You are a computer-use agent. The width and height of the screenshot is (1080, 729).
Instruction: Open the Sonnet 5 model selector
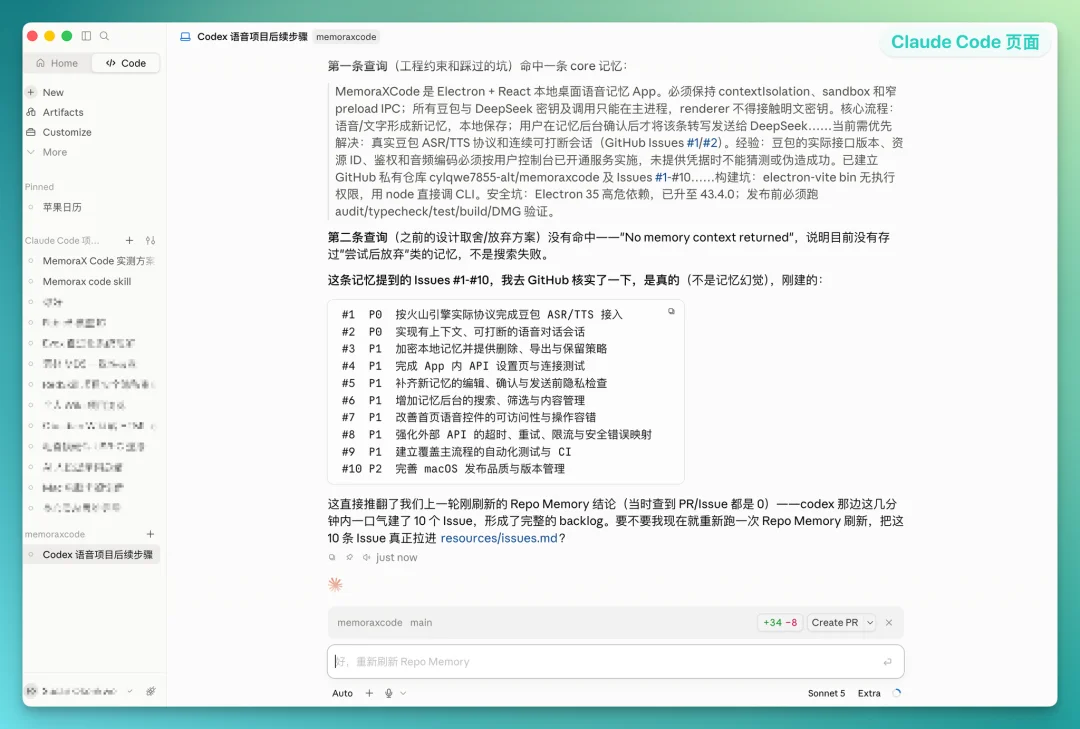[x=826, y=693]
